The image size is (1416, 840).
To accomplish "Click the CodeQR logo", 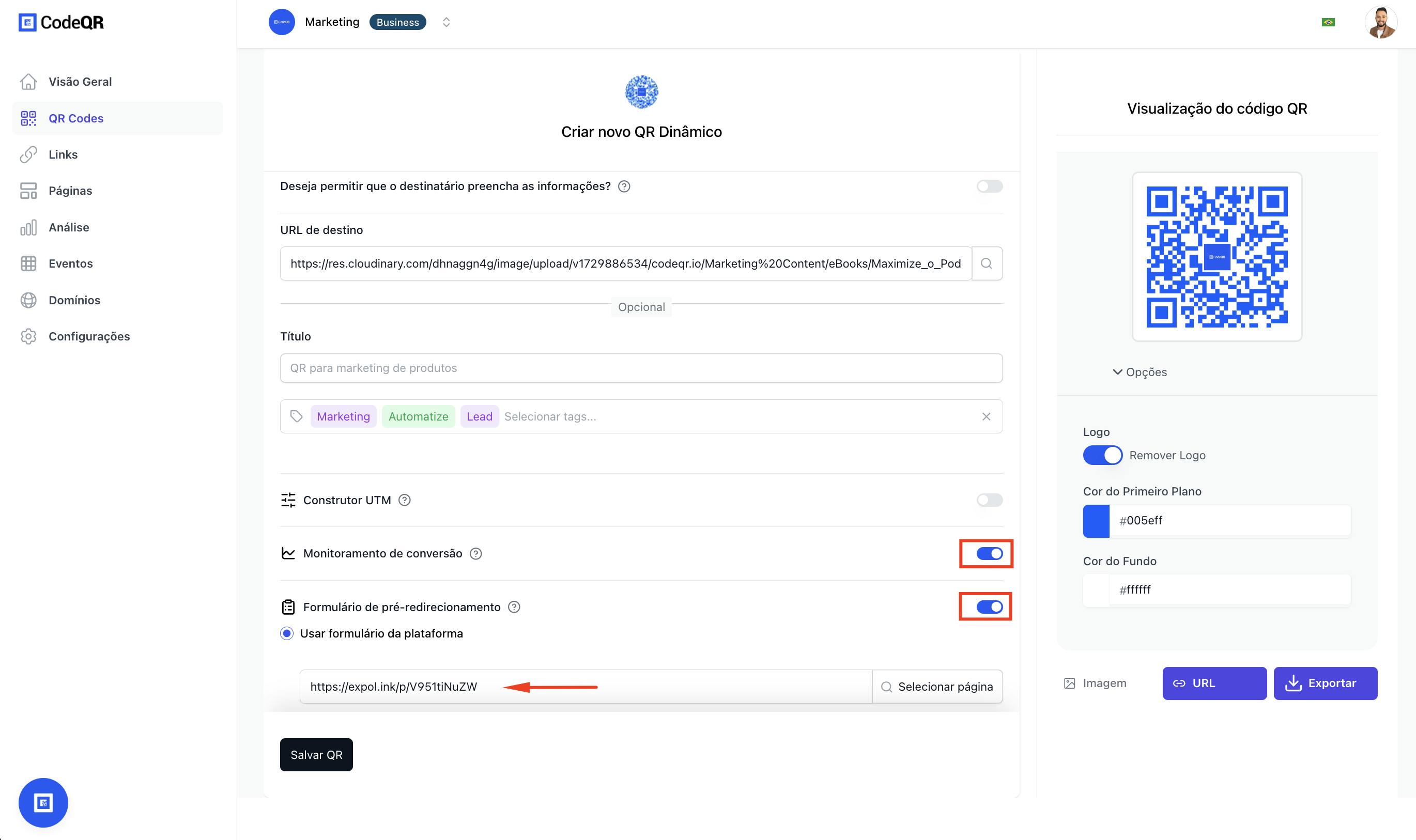I will point(61,23).
